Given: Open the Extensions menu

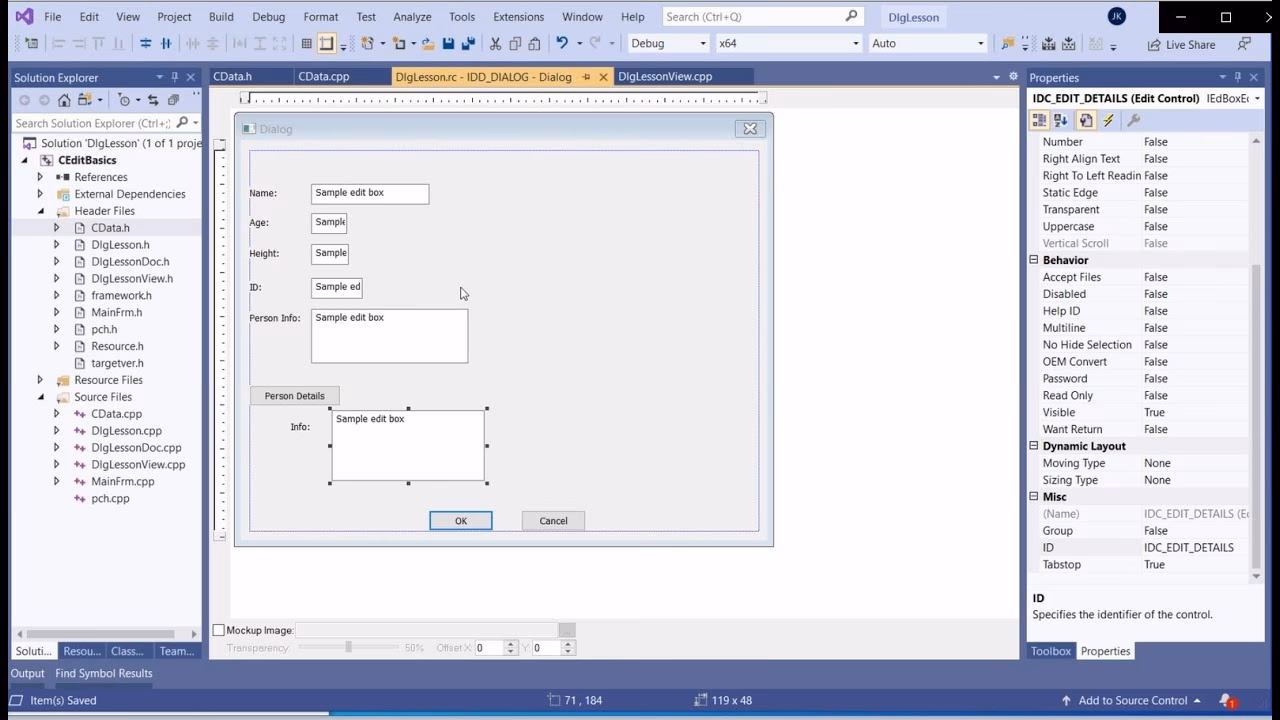Looking at the screenshot, I should pos(518,17).
